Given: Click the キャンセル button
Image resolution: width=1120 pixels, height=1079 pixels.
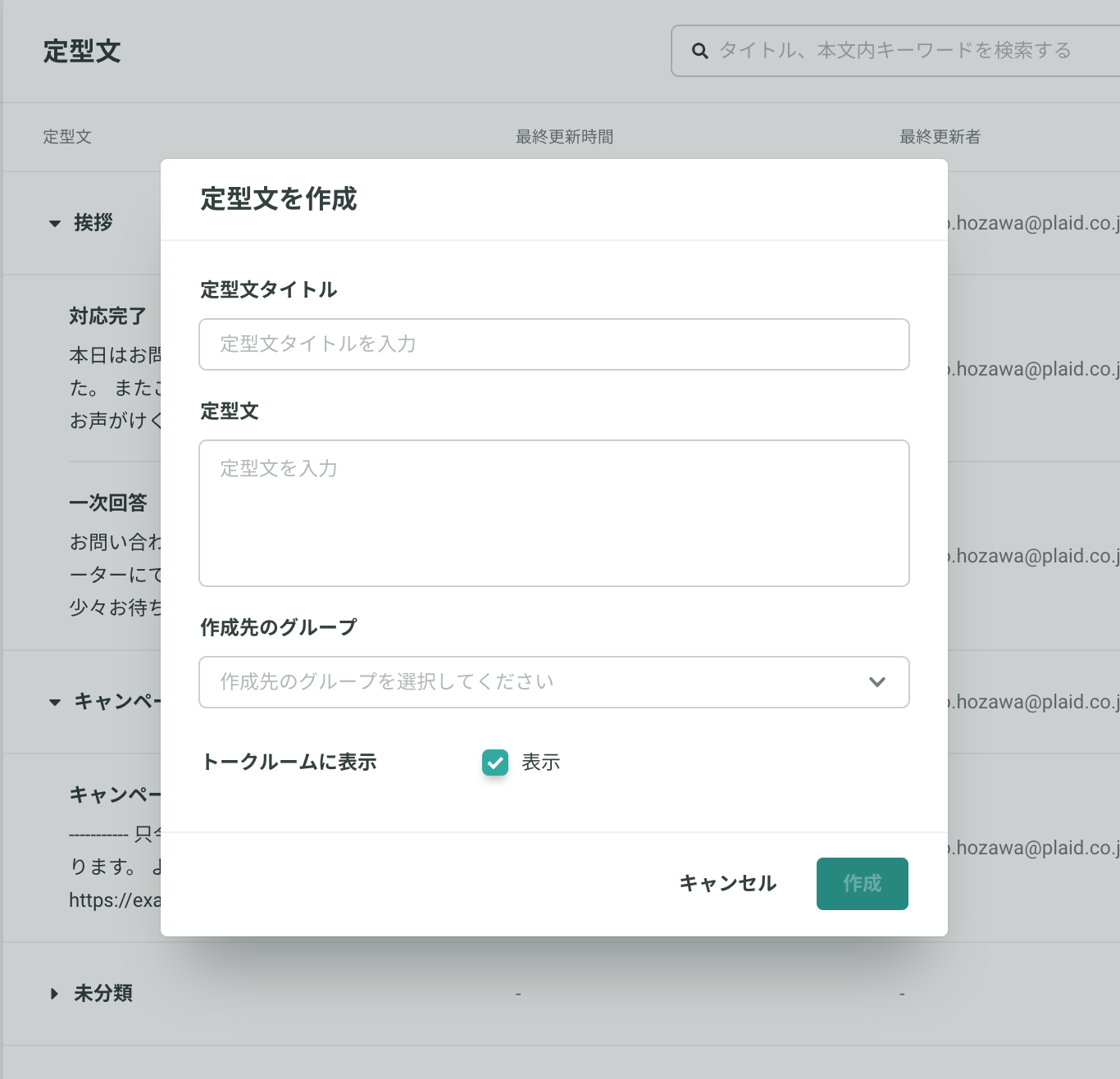Looking at the screenshot, I should (728, 884).
